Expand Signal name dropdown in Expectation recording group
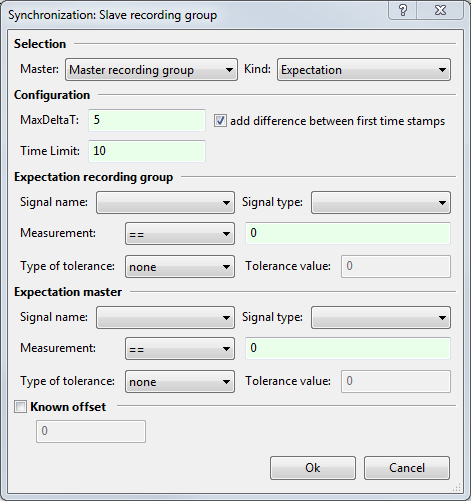This screenshot has height=501, width=471. click(x=165, y=202)
